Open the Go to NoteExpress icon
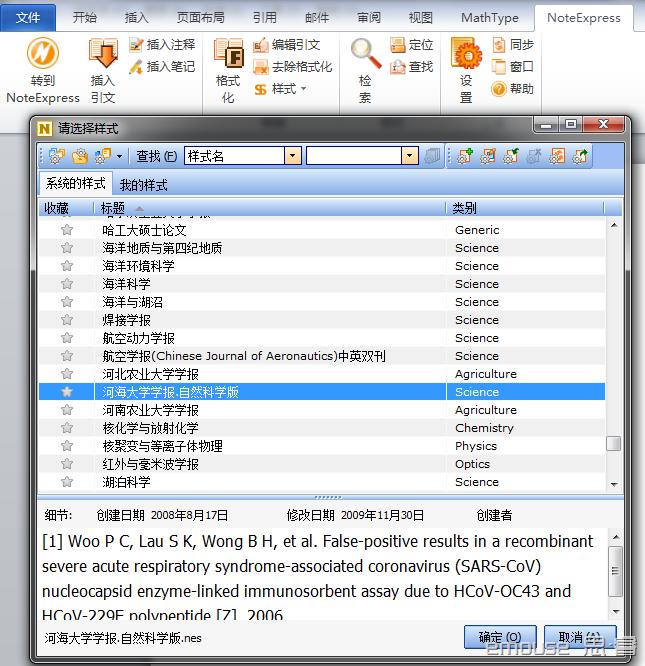Viewport: 645px width, 666px height. point(42,53)
